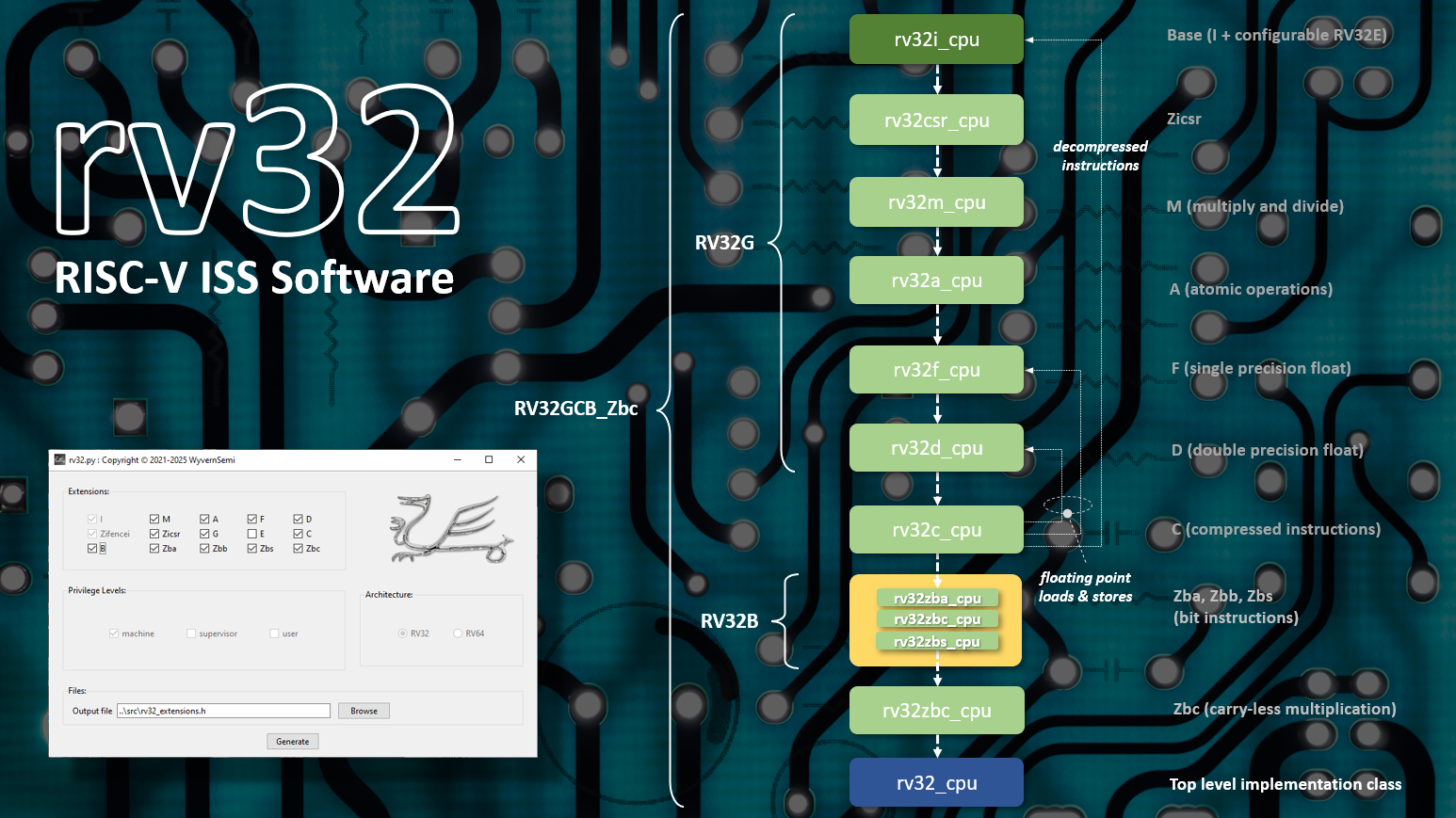Screen dimensions: 1456x818
Task: Toggle the M extension checkbox
Action: click(154, 519)
